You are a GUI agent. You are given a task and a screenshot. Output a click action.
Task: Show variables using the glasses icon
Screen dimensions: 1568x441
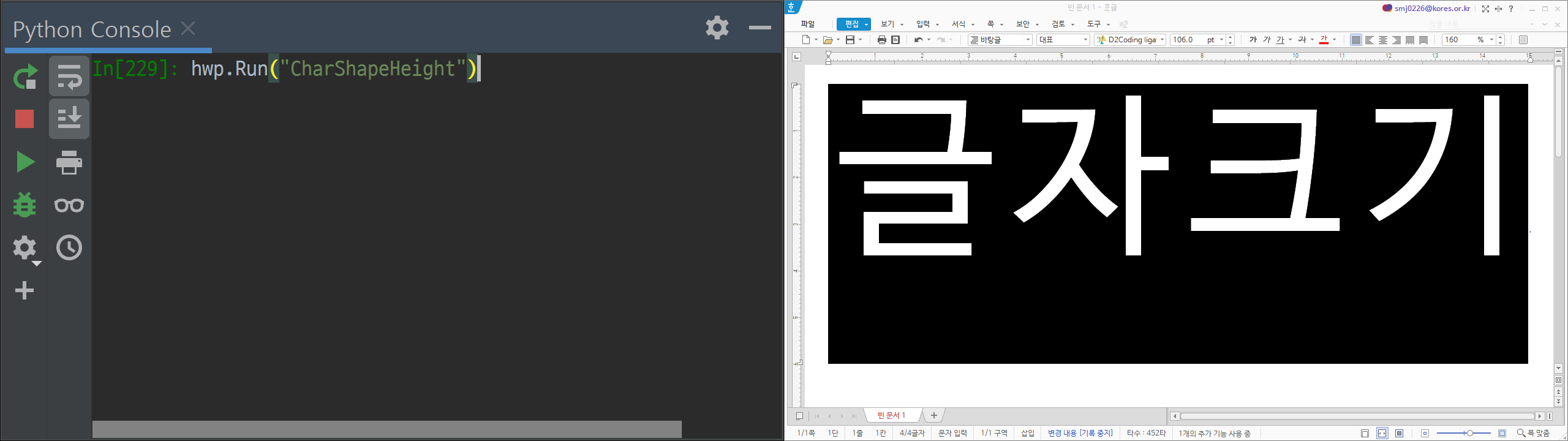[x=69, y=205]
